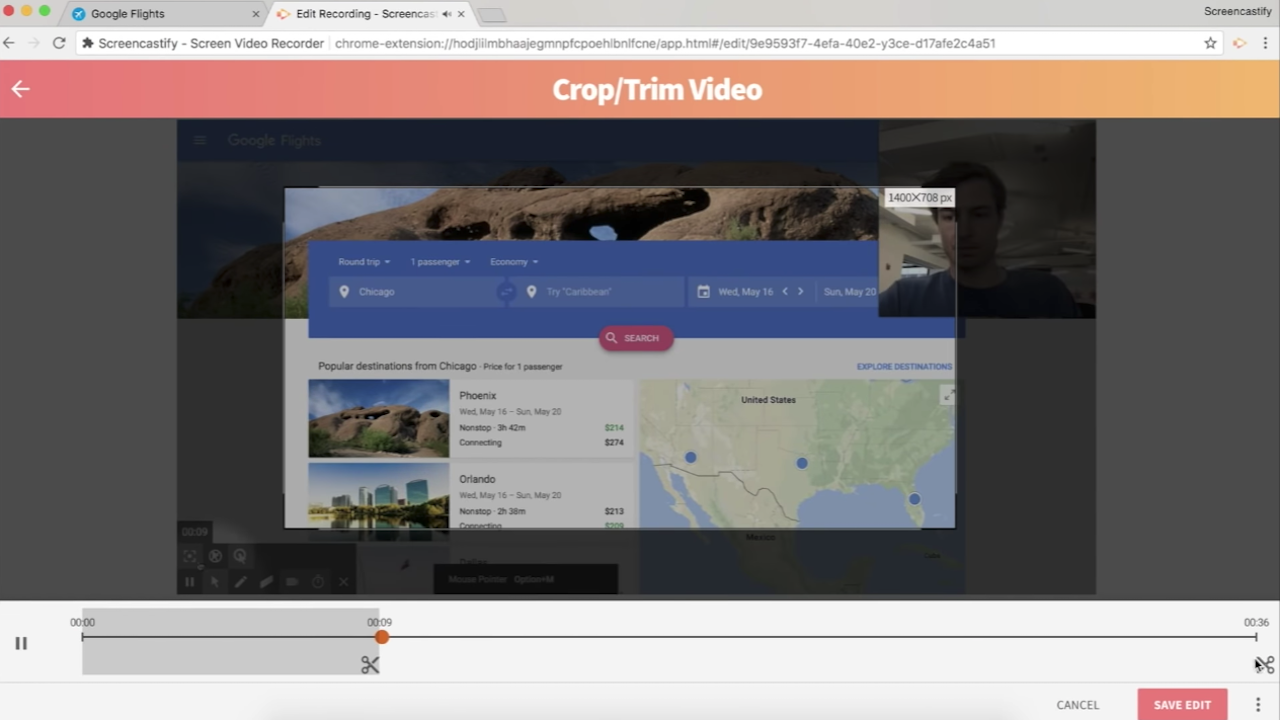Click the back arrow in Crop/Trim header
Screen dimensions: 1280x720
[20, 89]
